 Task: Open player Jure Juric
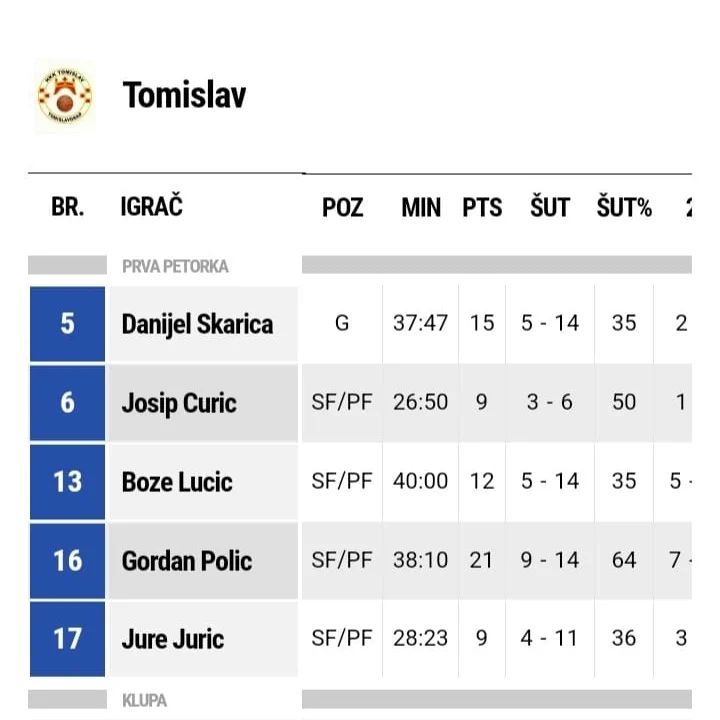click(173, 639)
